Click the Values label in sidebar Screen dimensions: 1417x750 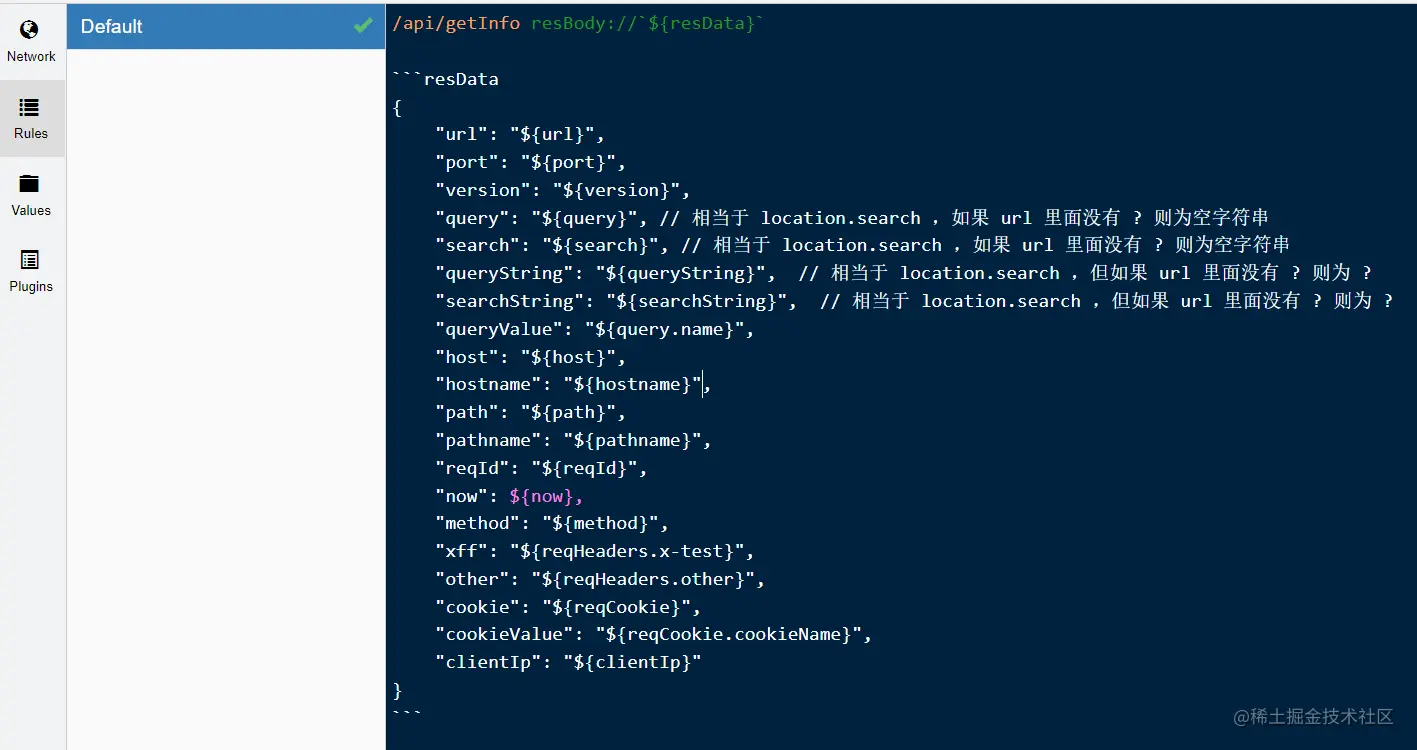click(x=31, y=210)
